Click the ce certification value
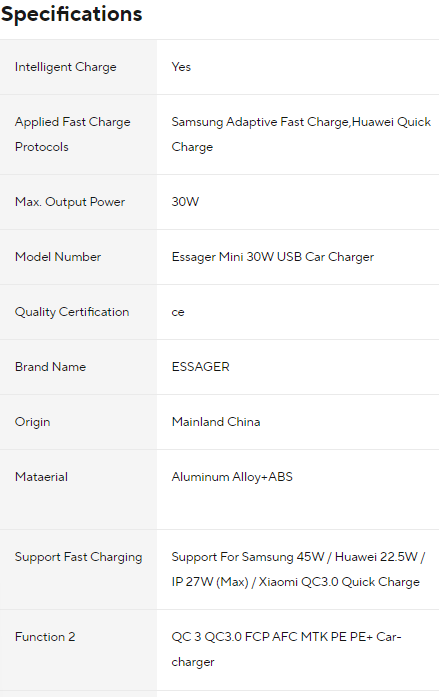 click(x=178, y=312)
